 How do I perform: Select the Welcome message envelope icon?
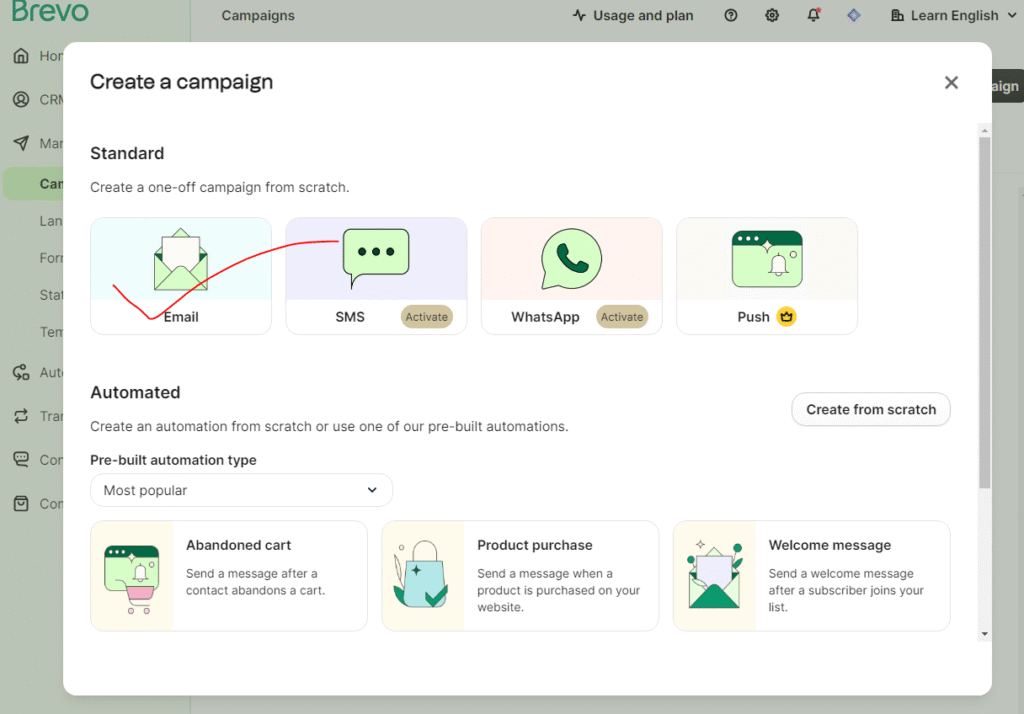(714, 576)
